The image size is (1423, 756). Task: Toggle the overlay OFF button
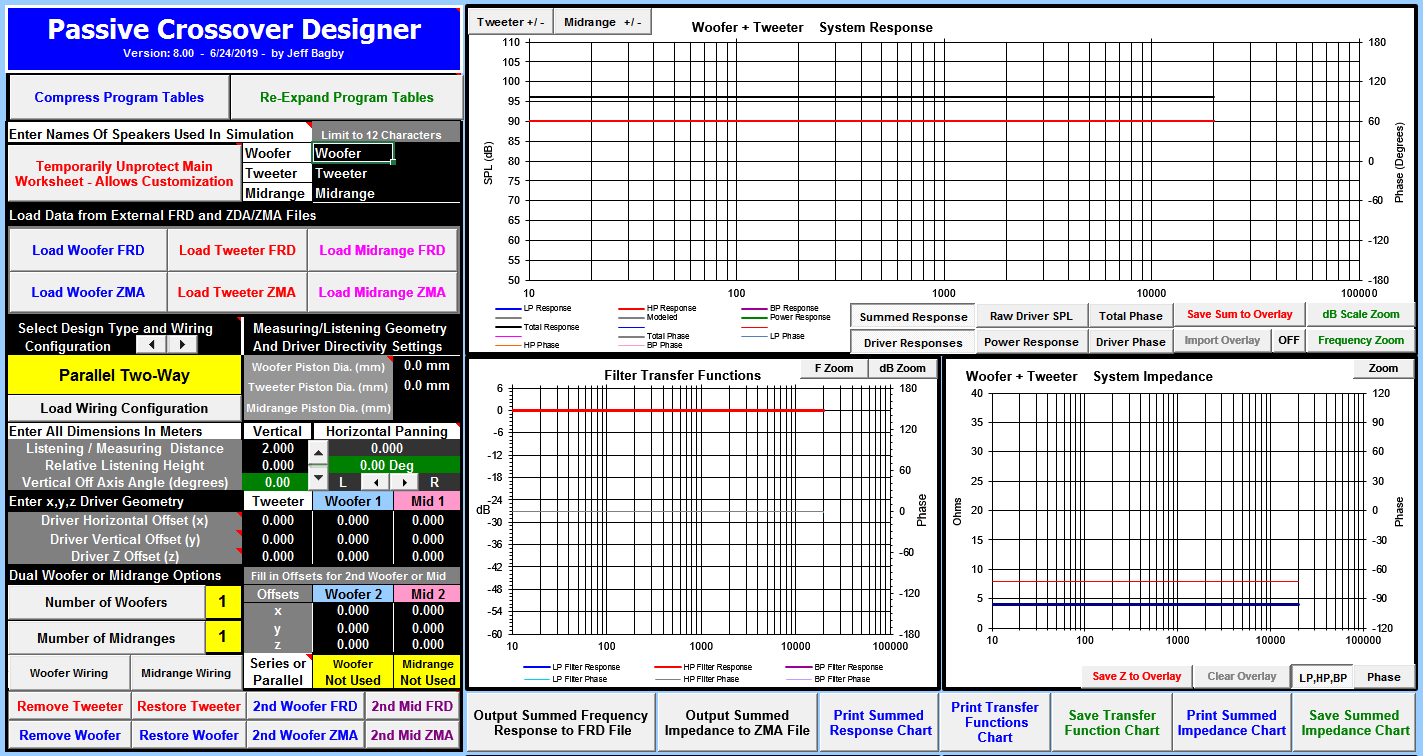tap(1287, 340)
